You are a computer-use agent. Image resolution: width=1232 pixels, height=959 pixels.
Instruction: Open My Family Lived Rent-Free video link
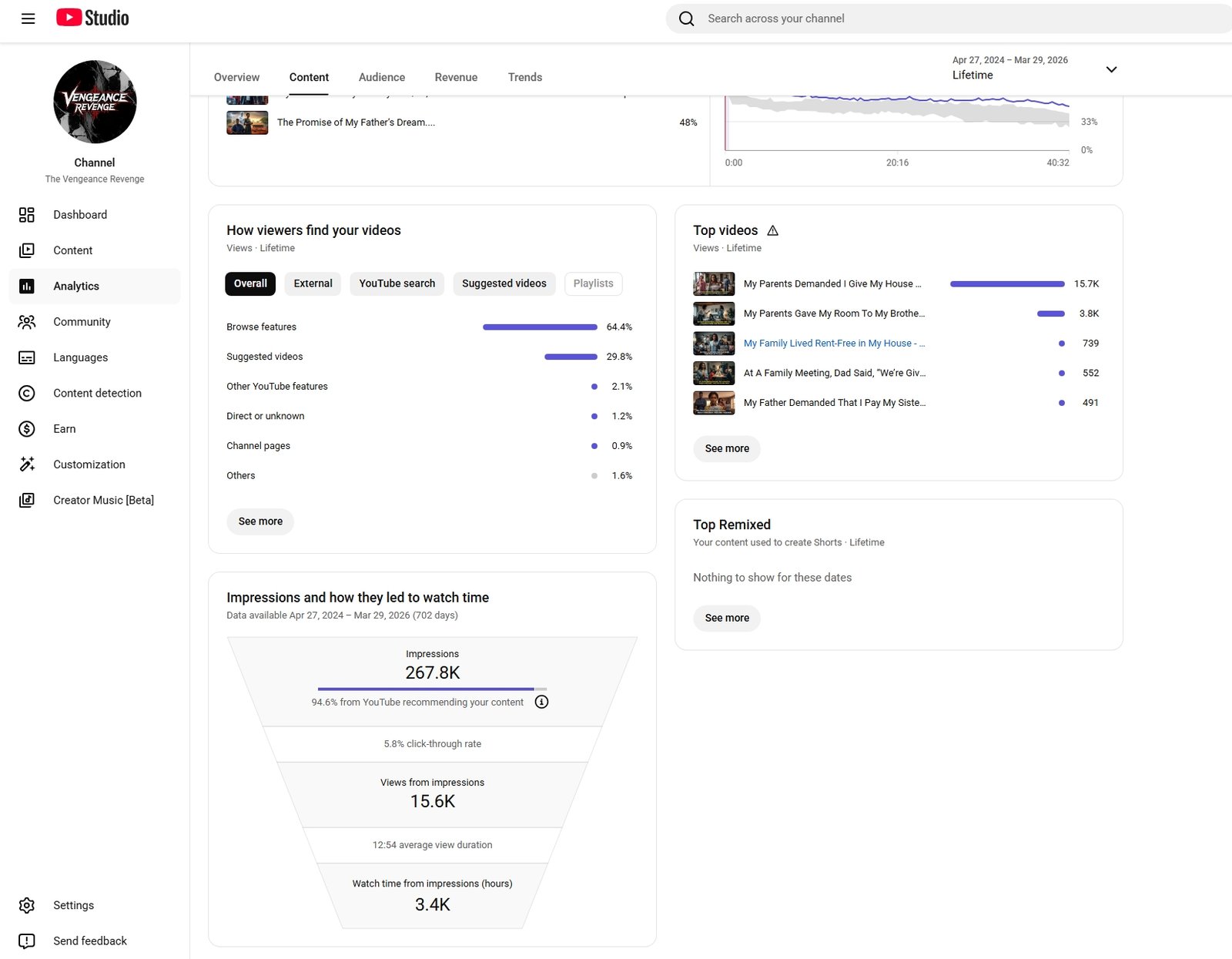[833, 344]
